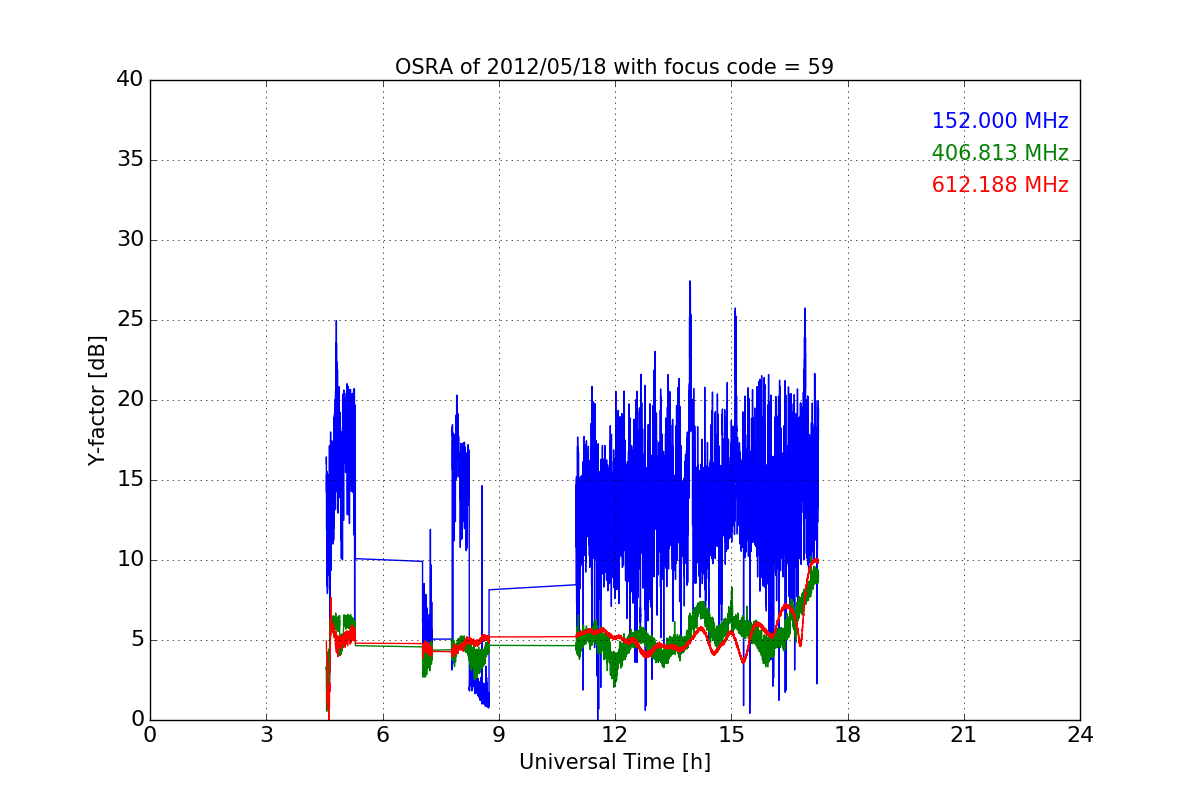Click the y-axis tick label 35
1200x800 pixels.
(x=130, y=160)
